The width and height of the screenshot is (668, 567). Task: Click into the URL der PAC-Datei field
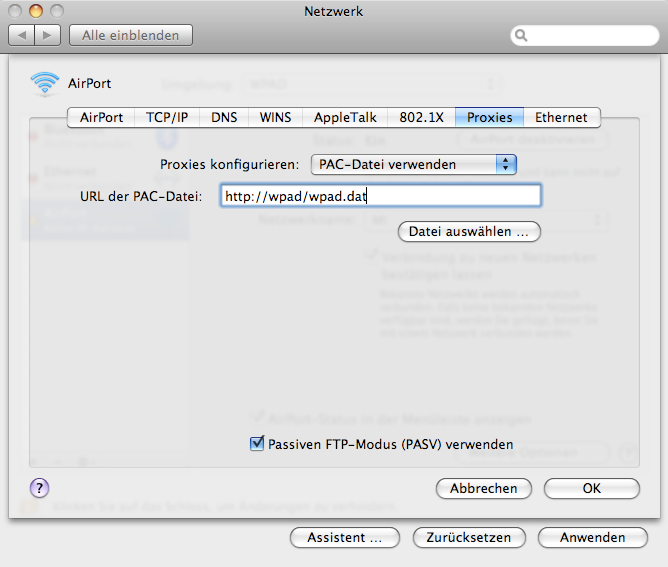381,196
